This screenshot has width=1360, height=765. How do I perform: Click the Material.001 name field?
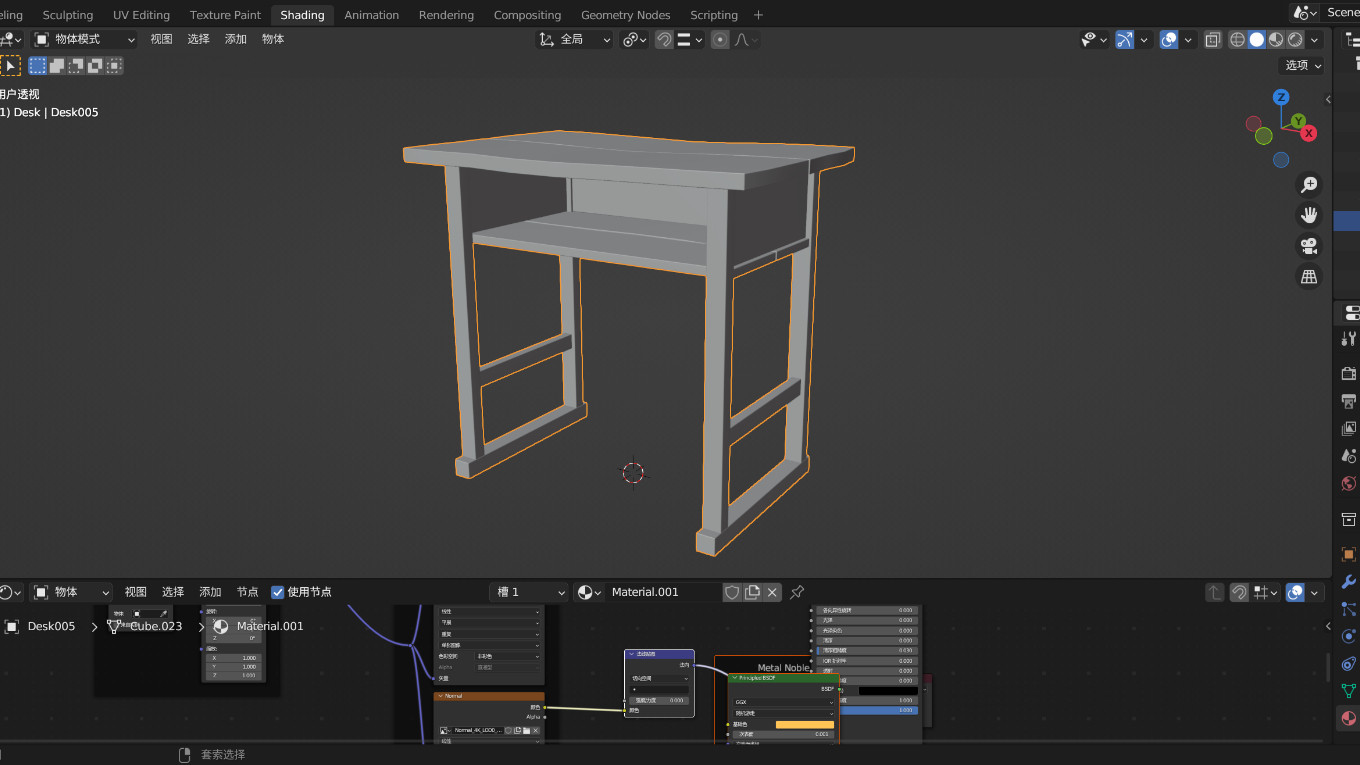point(660,592)
